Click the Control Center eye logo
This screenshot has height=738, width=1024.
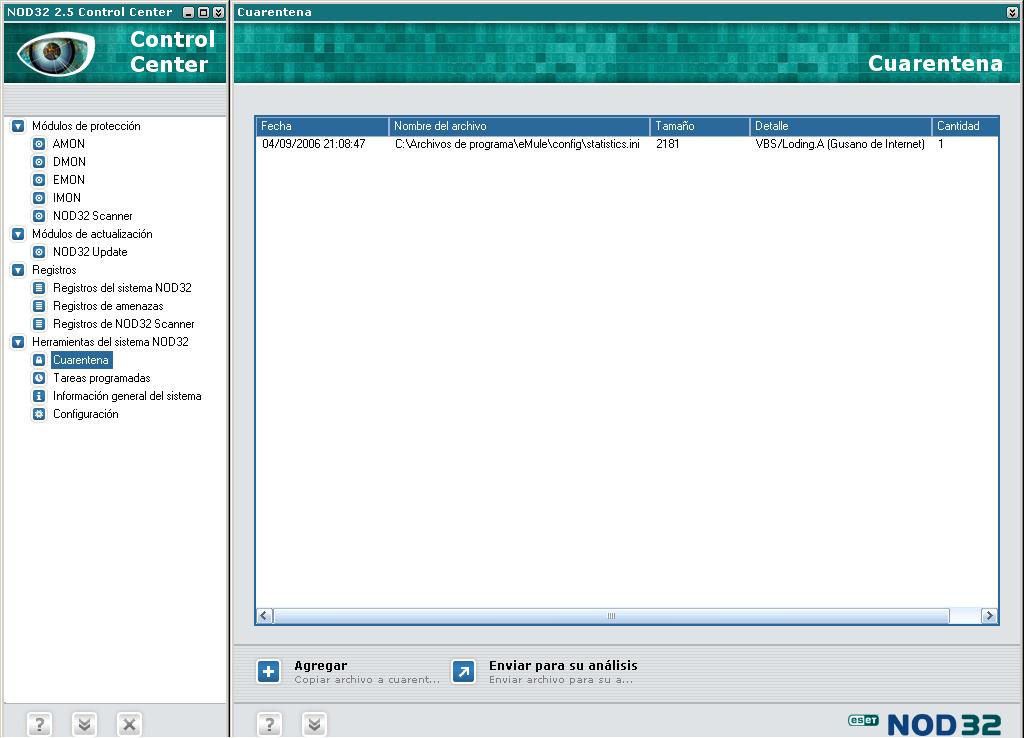(x=56, y=52)
